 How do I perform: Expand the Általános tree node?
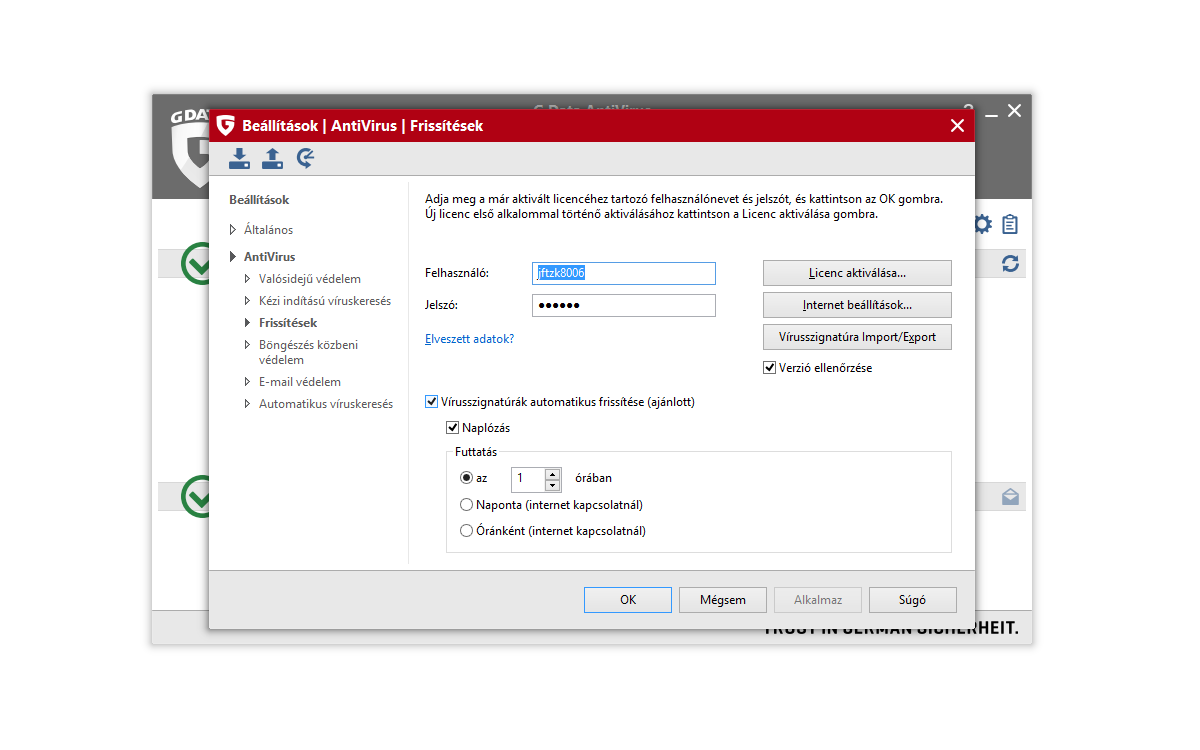click(x=233, y=230)
